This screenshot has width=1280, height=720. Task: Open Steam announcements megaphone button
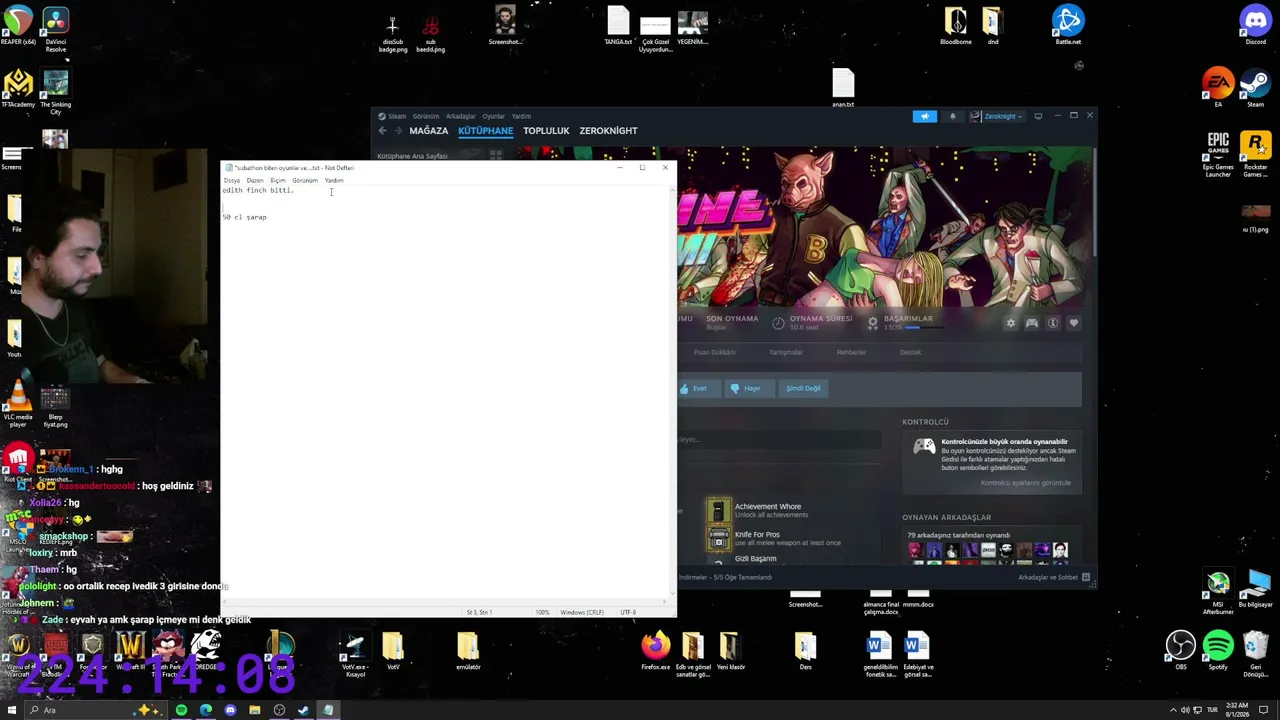pyautogui.click(x=925, y=116)
